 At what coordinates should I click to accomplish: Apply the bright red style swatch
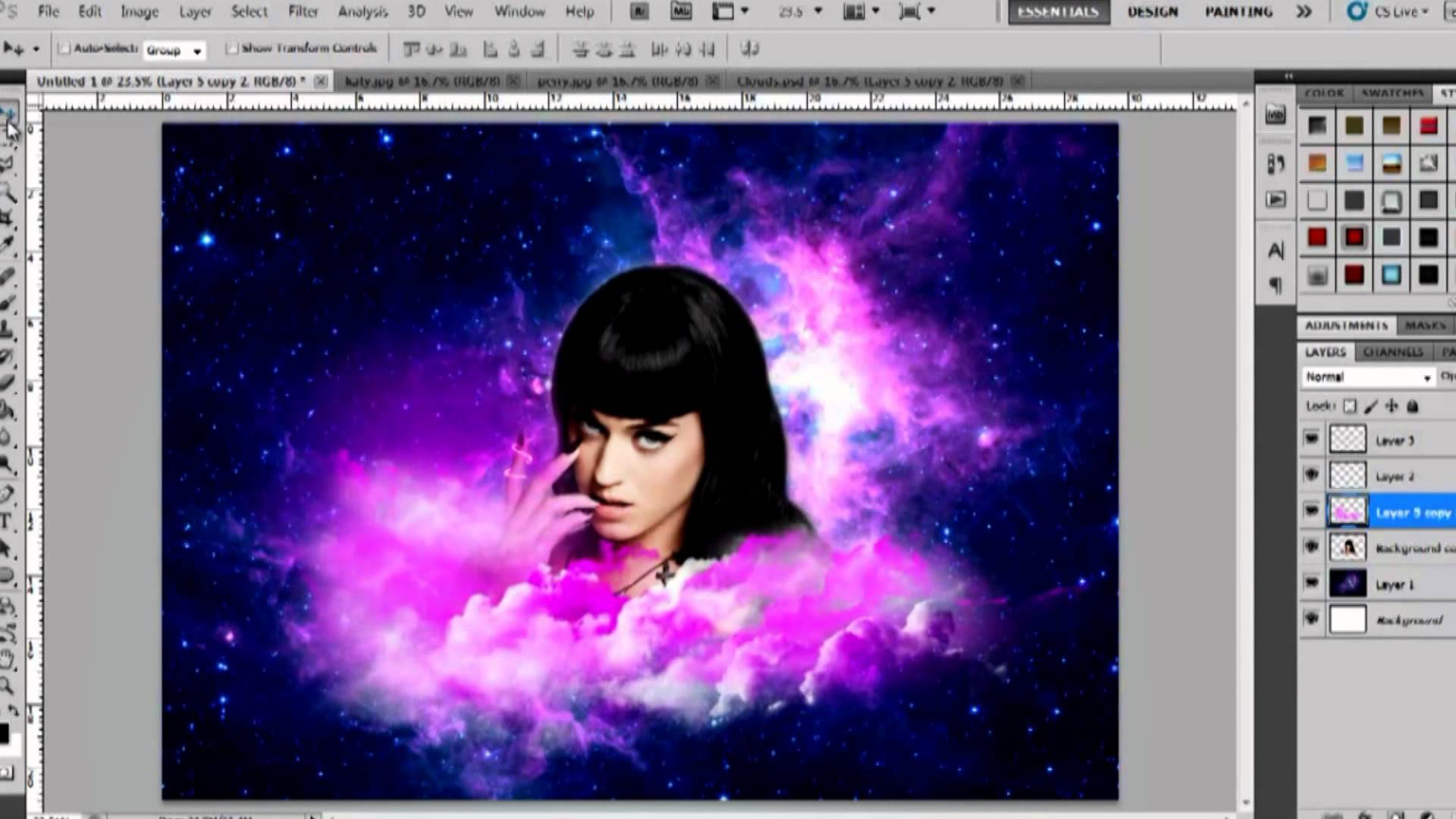[1429, 126]
